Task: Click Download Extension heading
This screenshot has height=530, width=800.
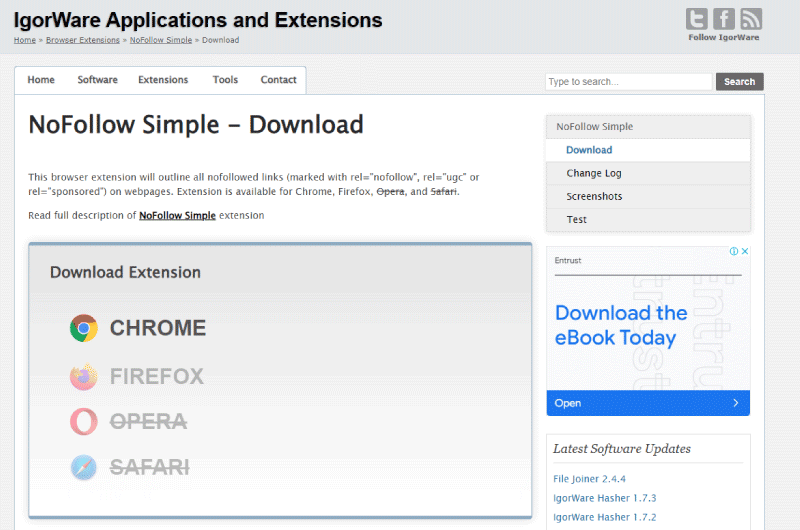Action: (126, 272)
